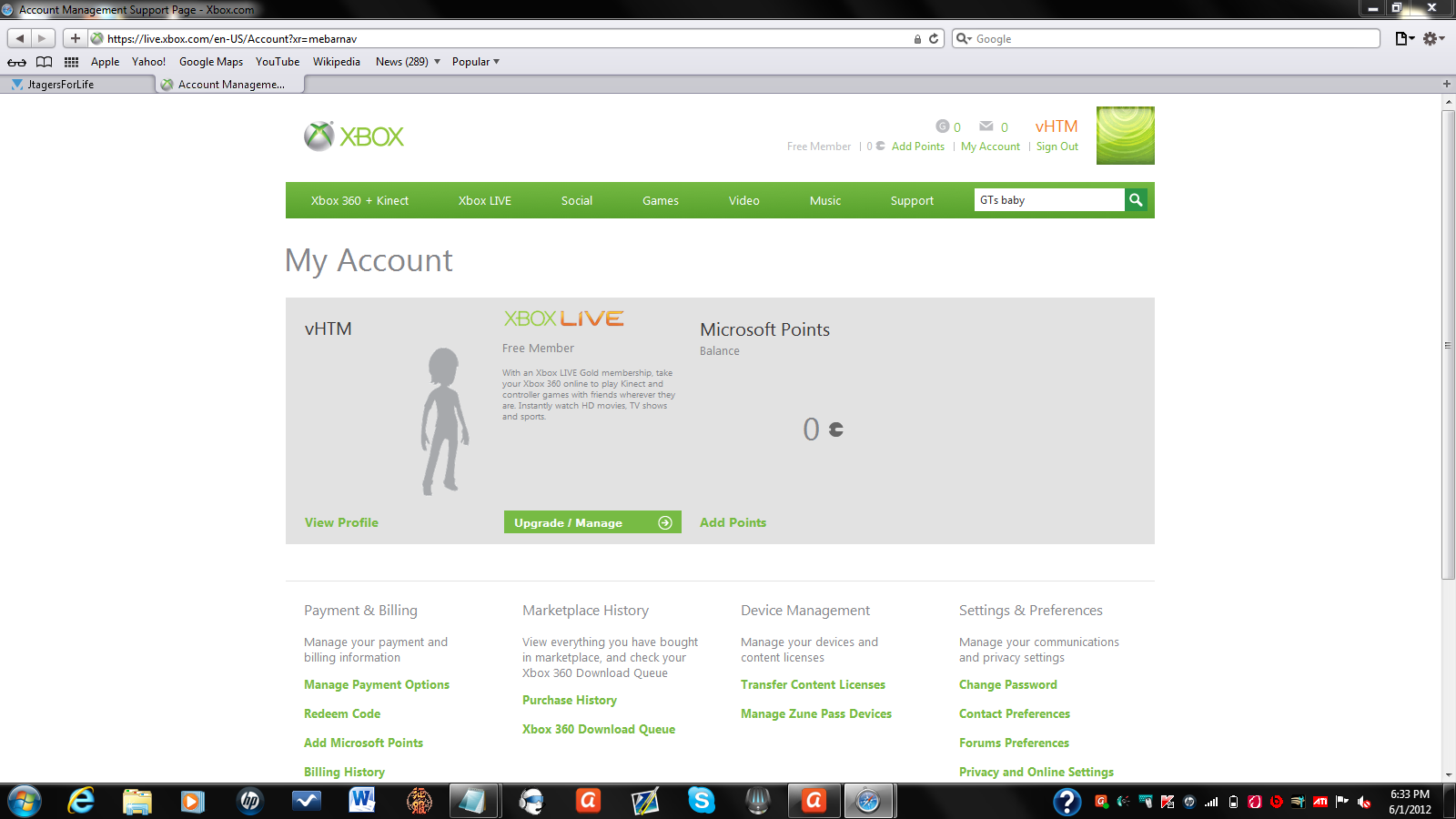Open the Purchase History link
The width and height of the screenshot is (1456, 819).
tap(570, 700)
